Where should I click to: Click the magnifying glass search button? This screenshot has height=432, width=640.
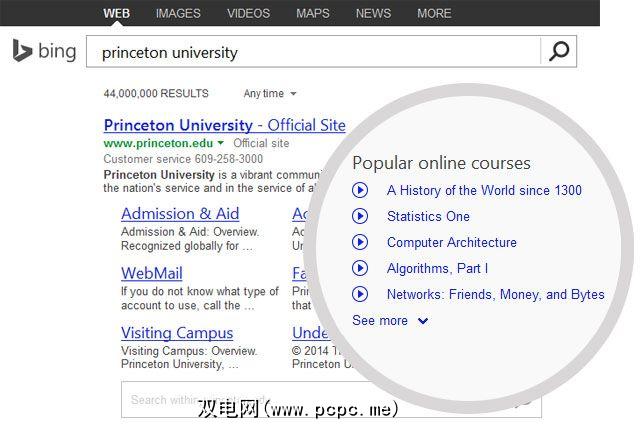[558, 51]
